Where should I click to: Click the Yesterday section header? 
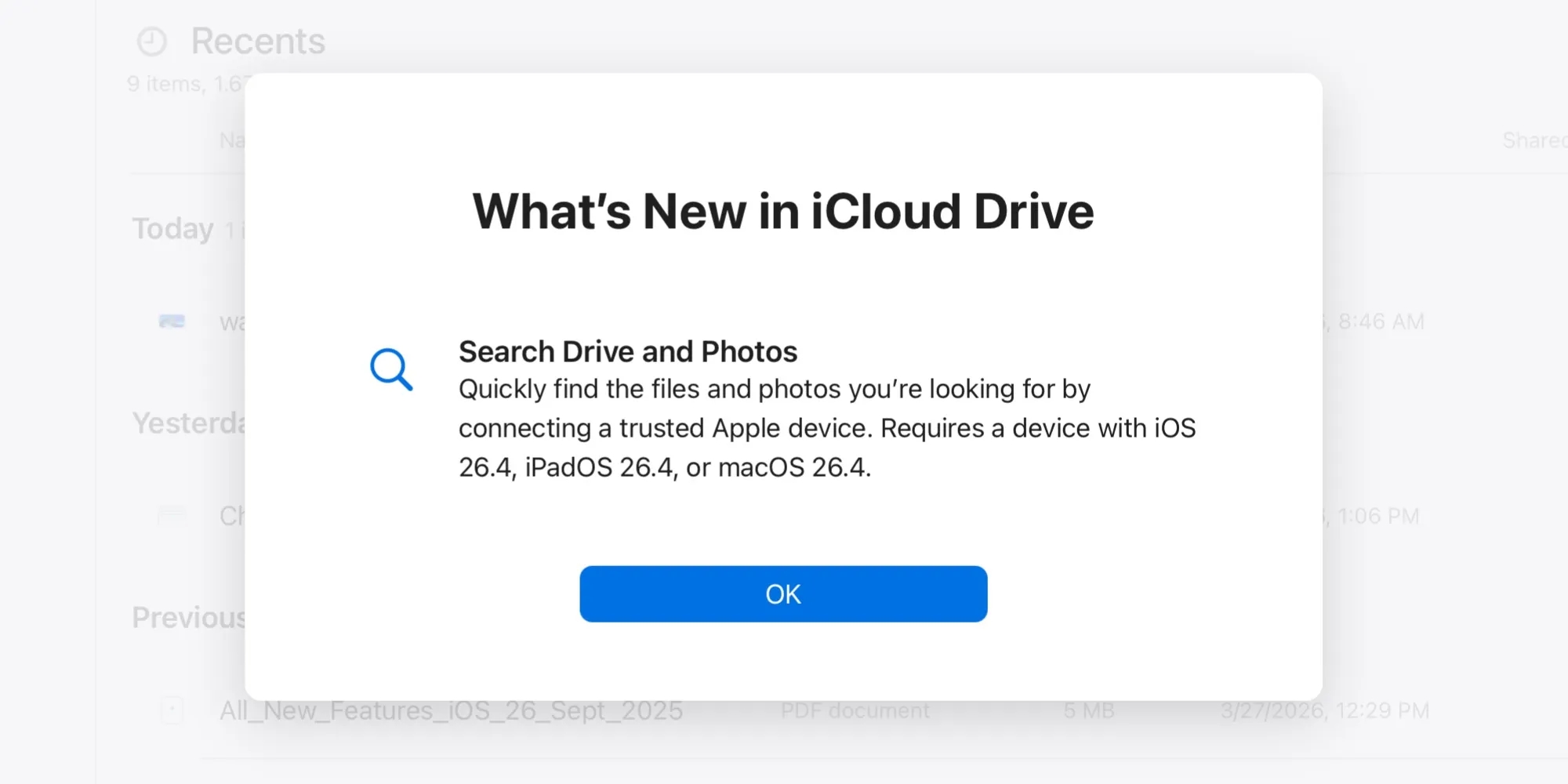(188, 424)
